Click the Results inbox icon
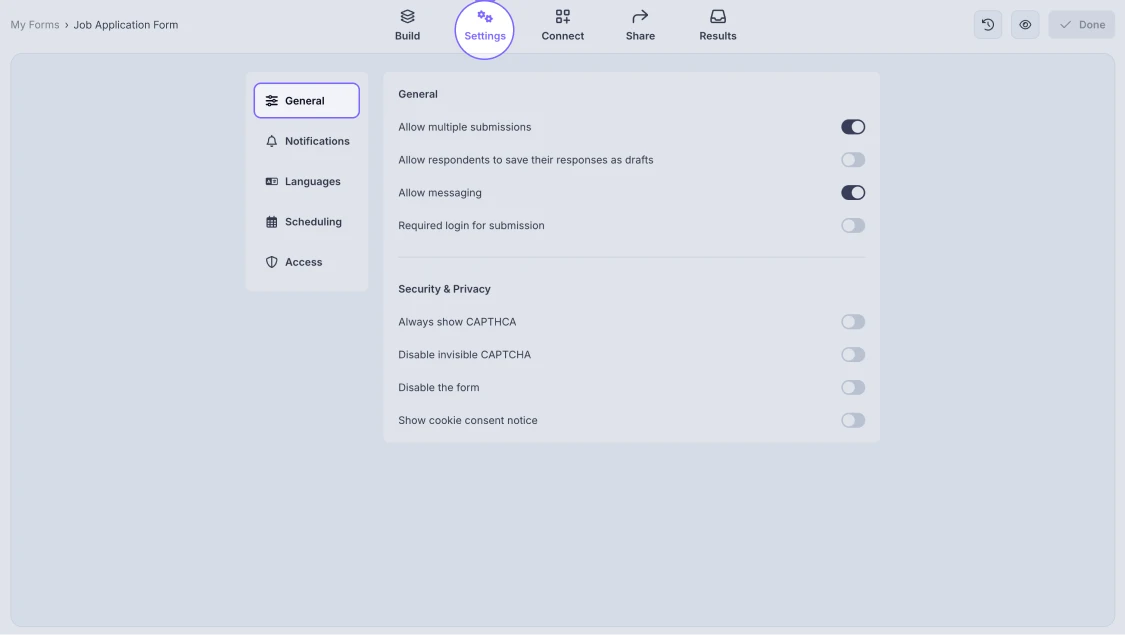The image size is (1125, 635). point(717,16)
